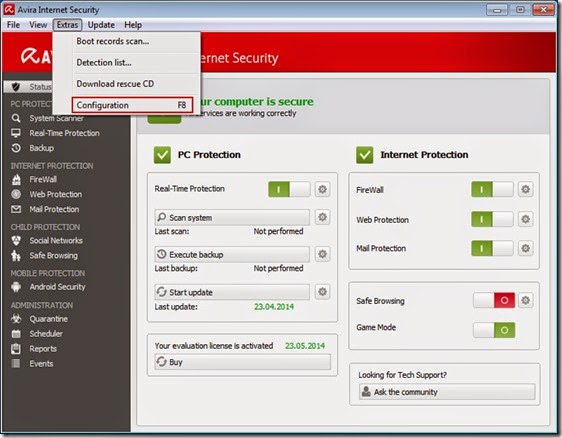Click the Mail Protection envelope icon in sidebar
Screen dimensions: 562x438
click(x=16, y=209)
